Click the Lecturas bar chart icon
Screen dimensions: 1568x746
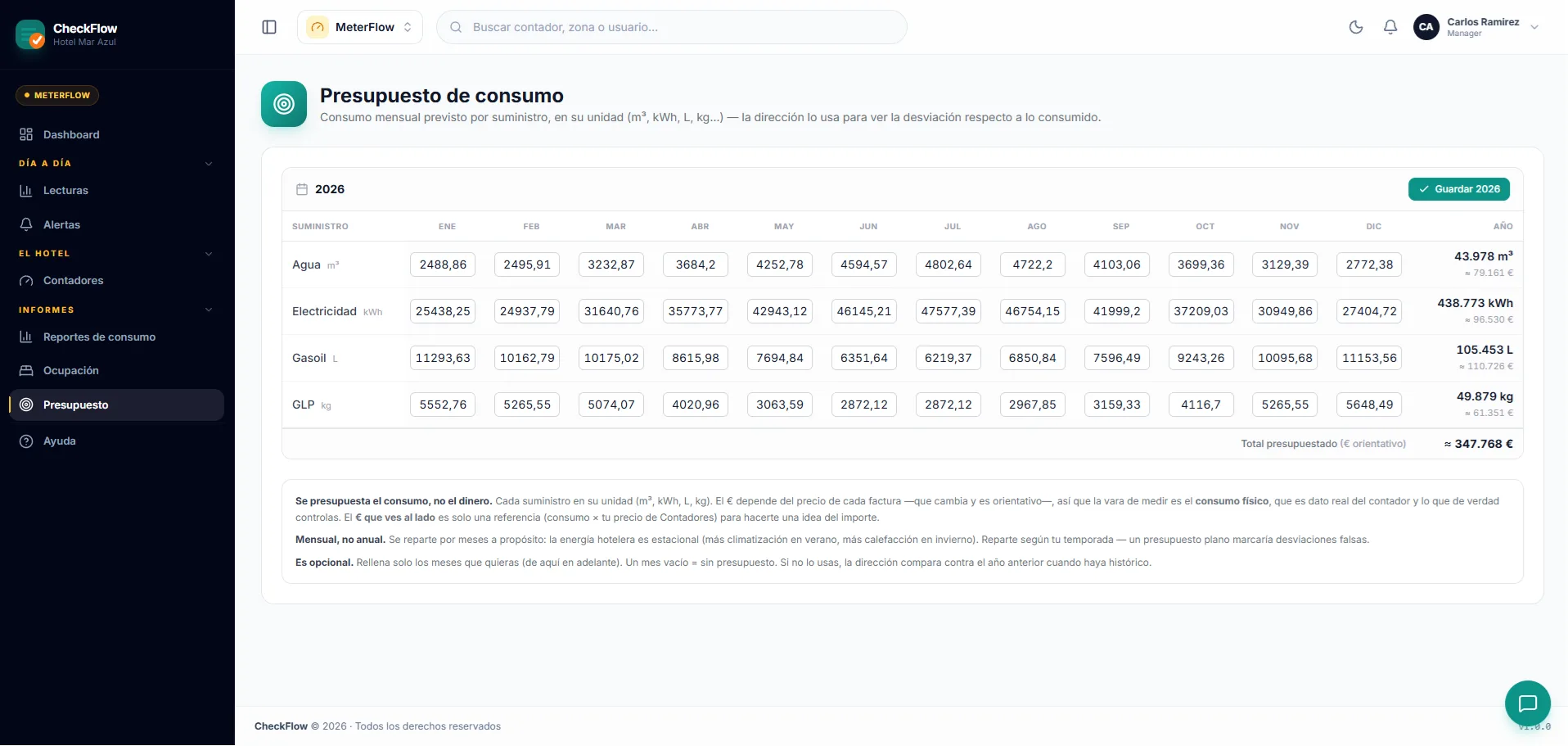[x=26, y=191]
